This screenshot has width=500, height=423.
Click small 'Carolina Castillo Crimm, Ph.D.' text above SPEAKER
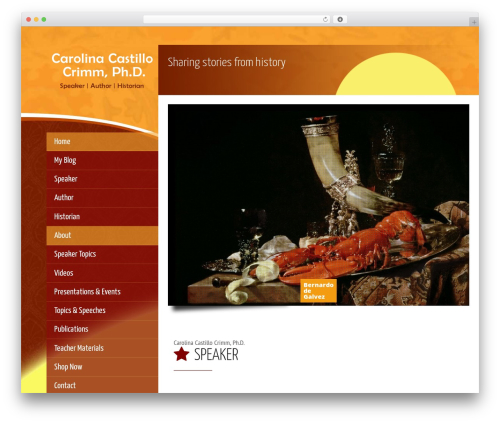click(209, 343)
